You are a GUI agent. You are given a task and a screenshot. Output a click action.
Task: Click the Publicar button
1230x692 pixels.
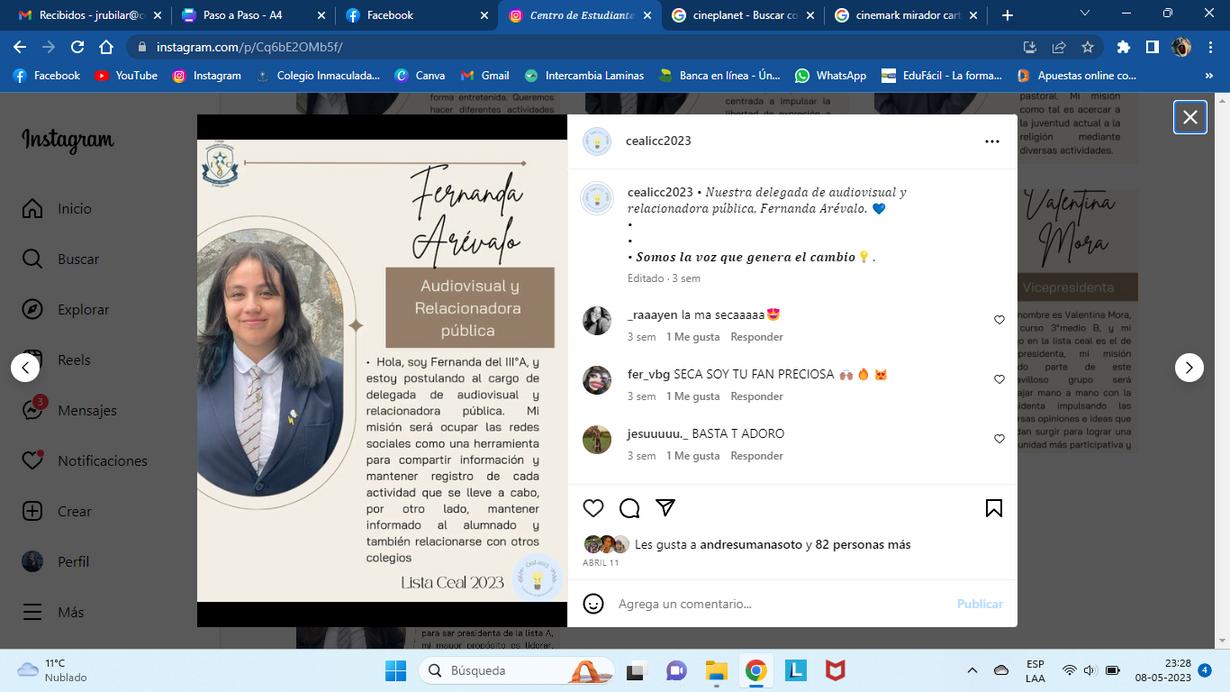(x=979, y=604)
